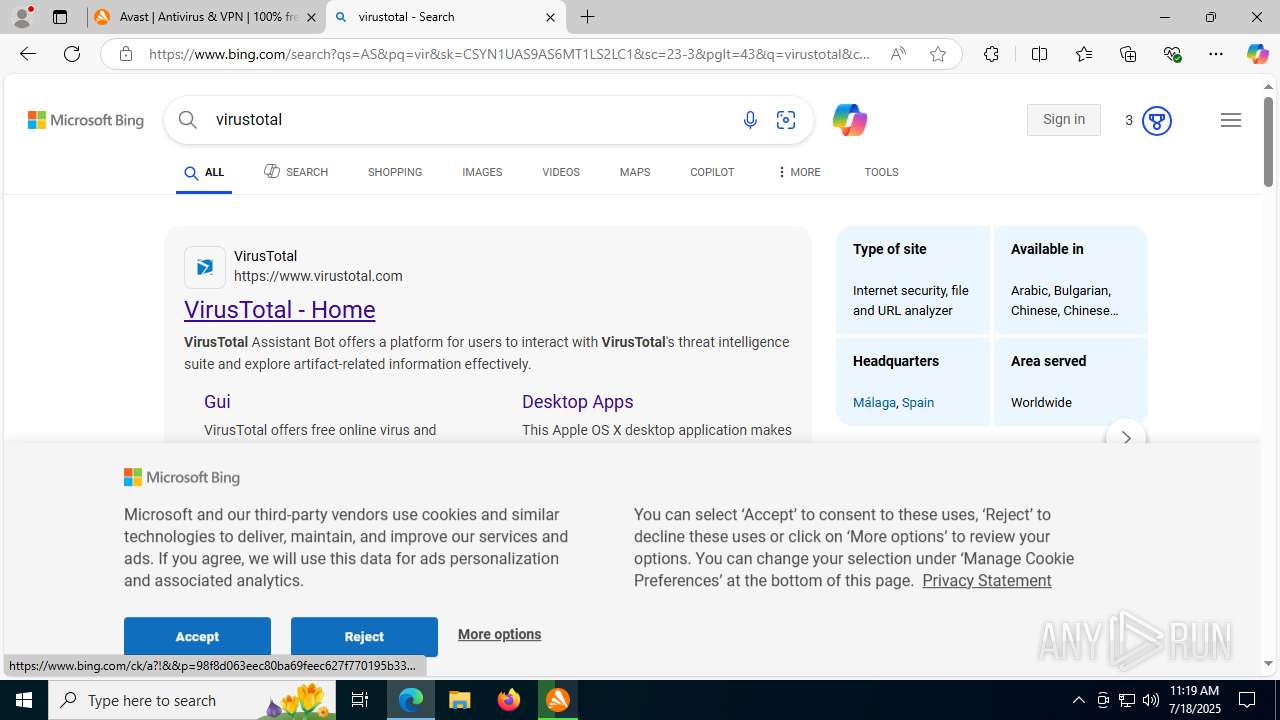Open Microsoft Rewards medal icon
This screenshot has height=720, width=1280.
click(1156, 120)
